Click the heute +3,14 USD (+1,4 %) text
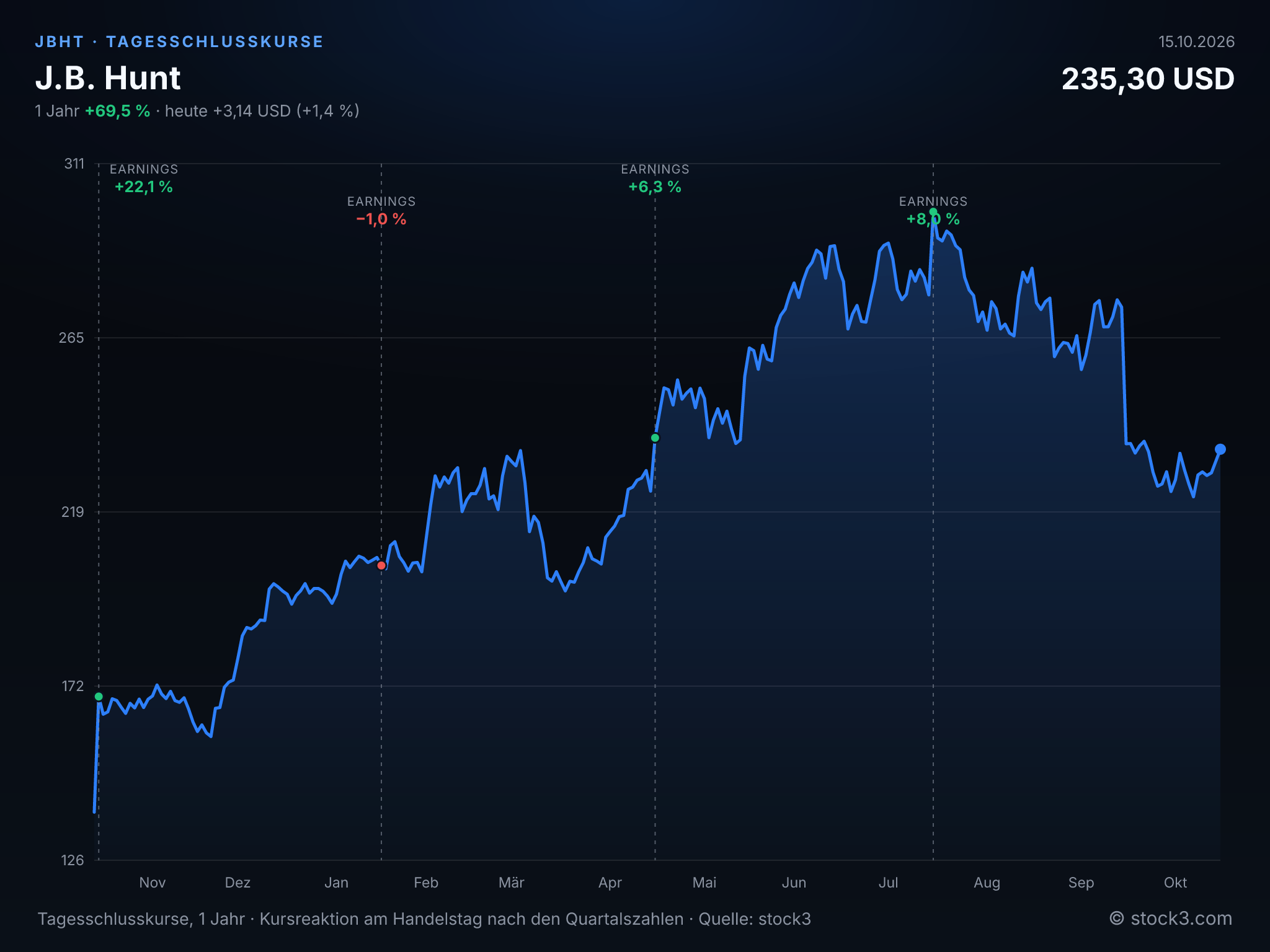1270x952 pixels. [262, 111]
